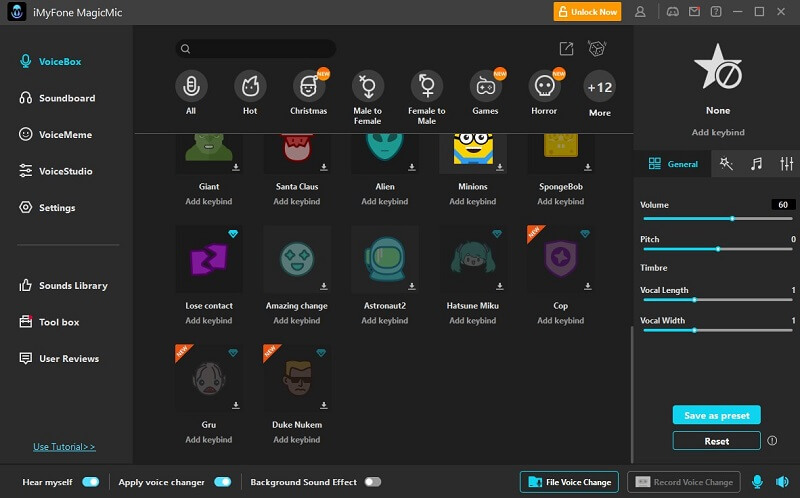The height and width of the screenshot is (498, 800).
Task: Click Save as preset
Action: pos(716,415)
